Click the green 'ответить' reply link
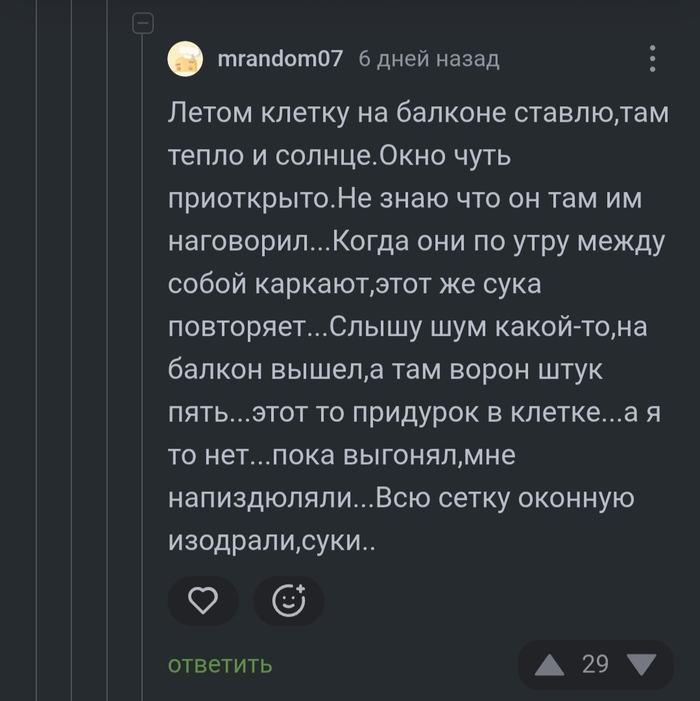This screenshot has height=701, width=700. (x=219, y=664)
